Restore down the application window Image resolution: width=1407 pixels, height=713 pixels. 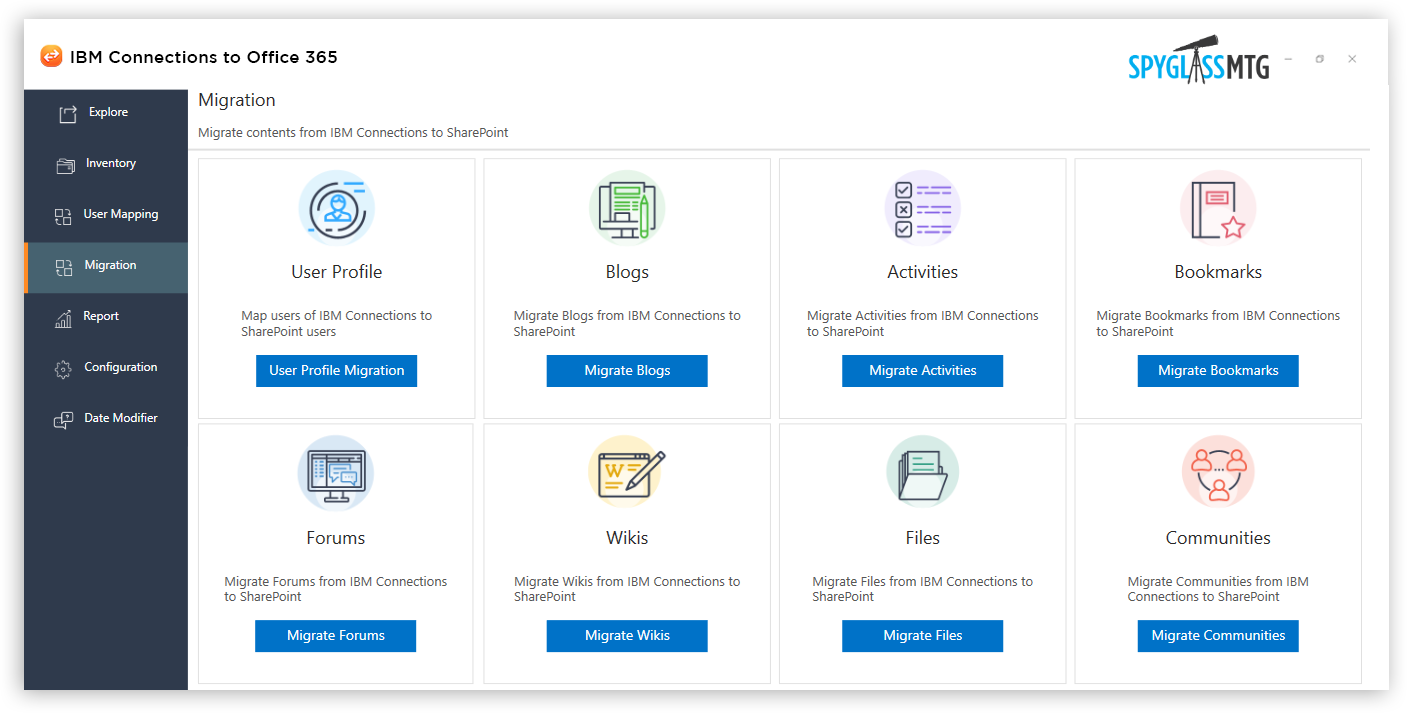tap(1320, 59)
